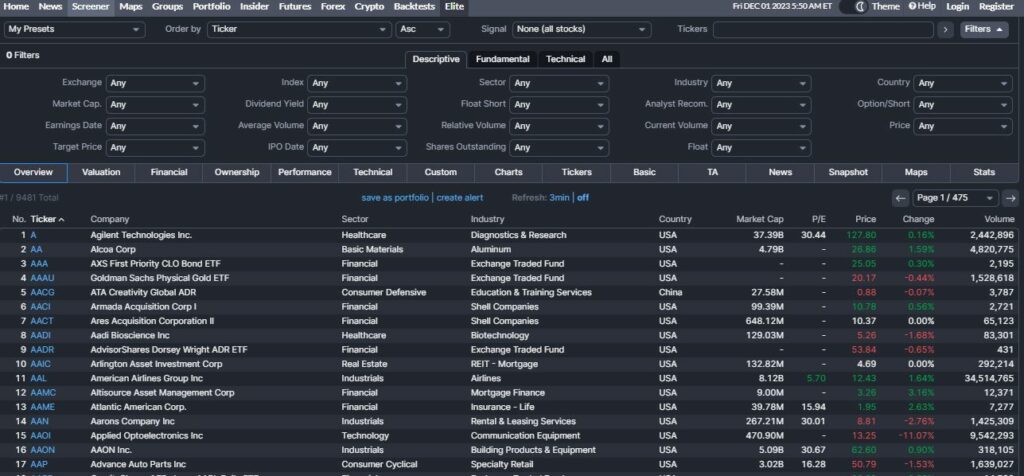The width and height of the screenshot is (1024, 476).
Task: Sort by the Market Cap column header
Action: (x=760, y=219)
